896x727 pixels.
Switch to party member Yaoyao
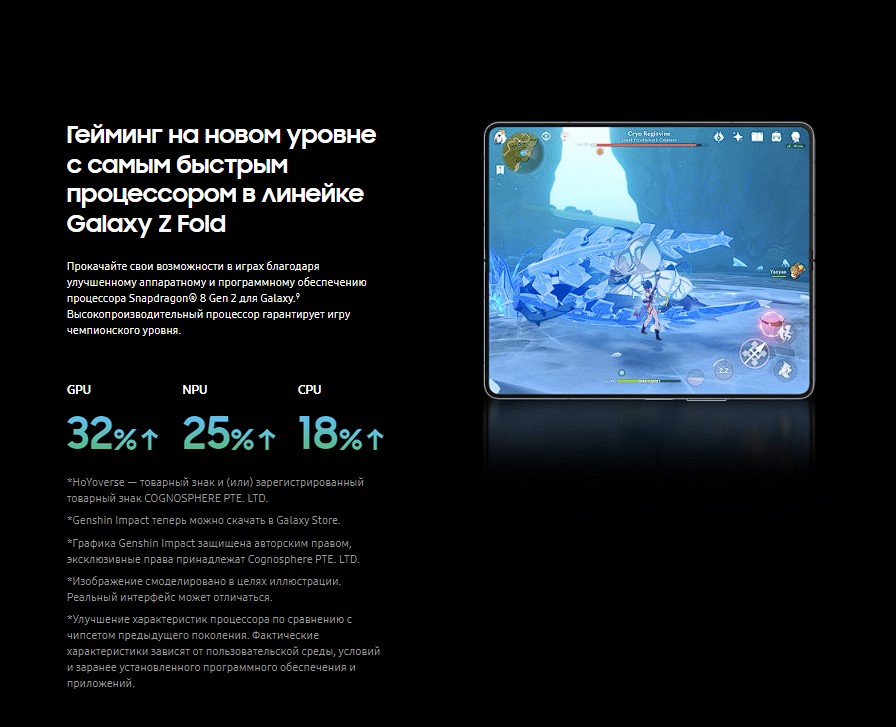tap(789, 270)
